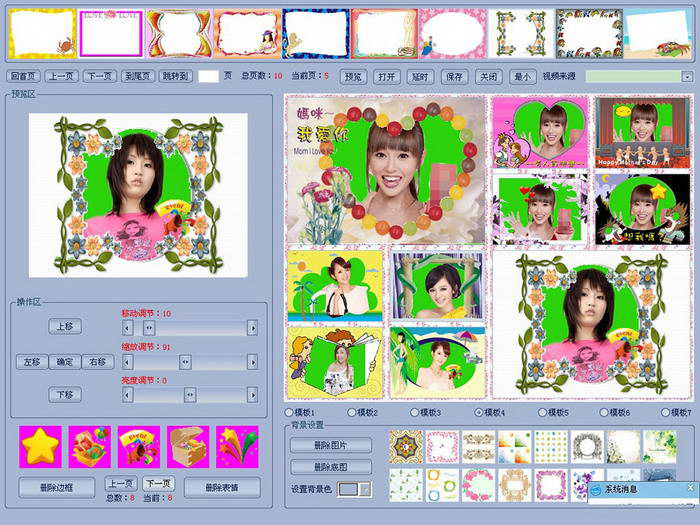Click the 延时 delay button
Screen dimensions: 700x525
click(421, 77)
